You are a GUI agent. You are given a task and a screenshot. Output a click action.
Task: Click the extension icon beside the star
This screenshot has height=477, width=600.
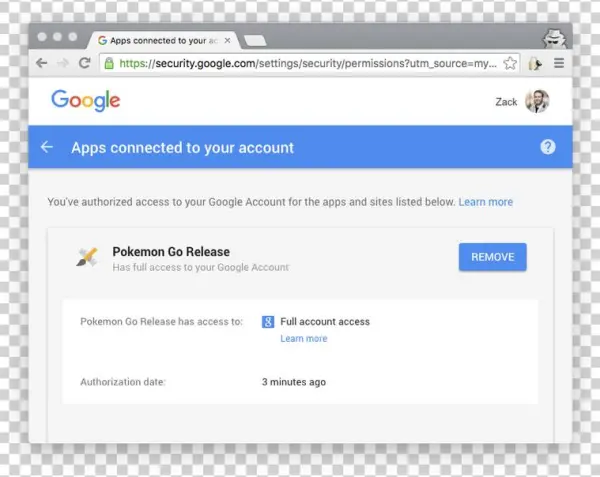click(535, 63)
